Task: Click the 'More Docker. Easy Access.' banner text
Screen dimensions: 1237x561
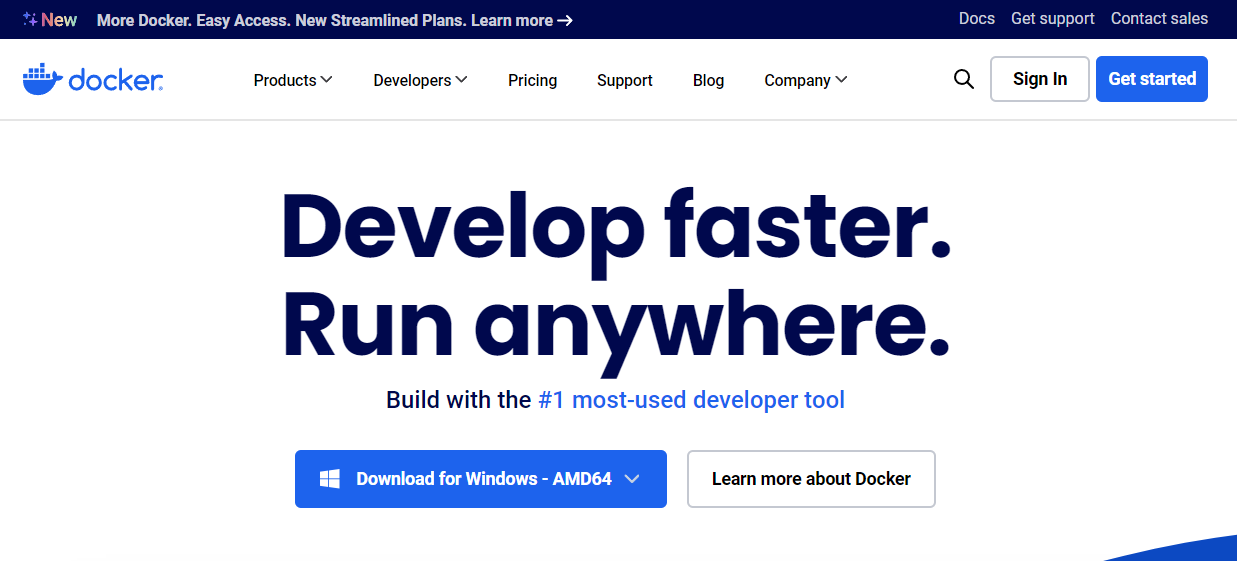Action: pyautogui.click(x=194, y=20)
